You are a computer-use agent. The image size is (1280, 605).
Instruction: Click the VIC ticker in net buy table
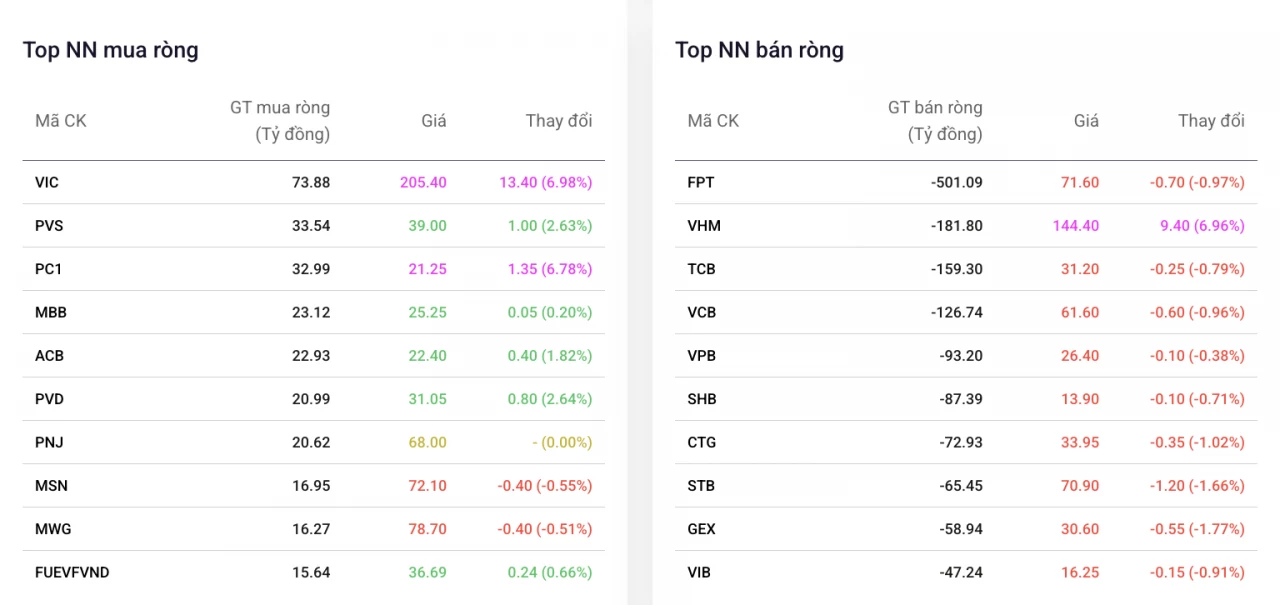tap(47, 182)
